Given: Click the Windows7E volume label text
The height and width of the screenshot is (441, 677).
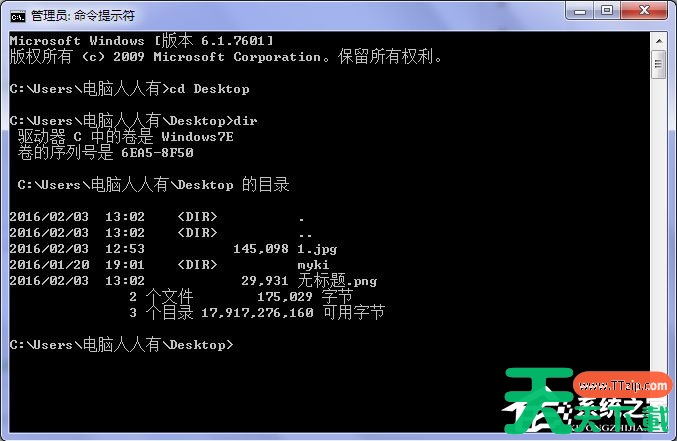Looking at the screenshot, I should pyautogui.click(x=198, y=137).
